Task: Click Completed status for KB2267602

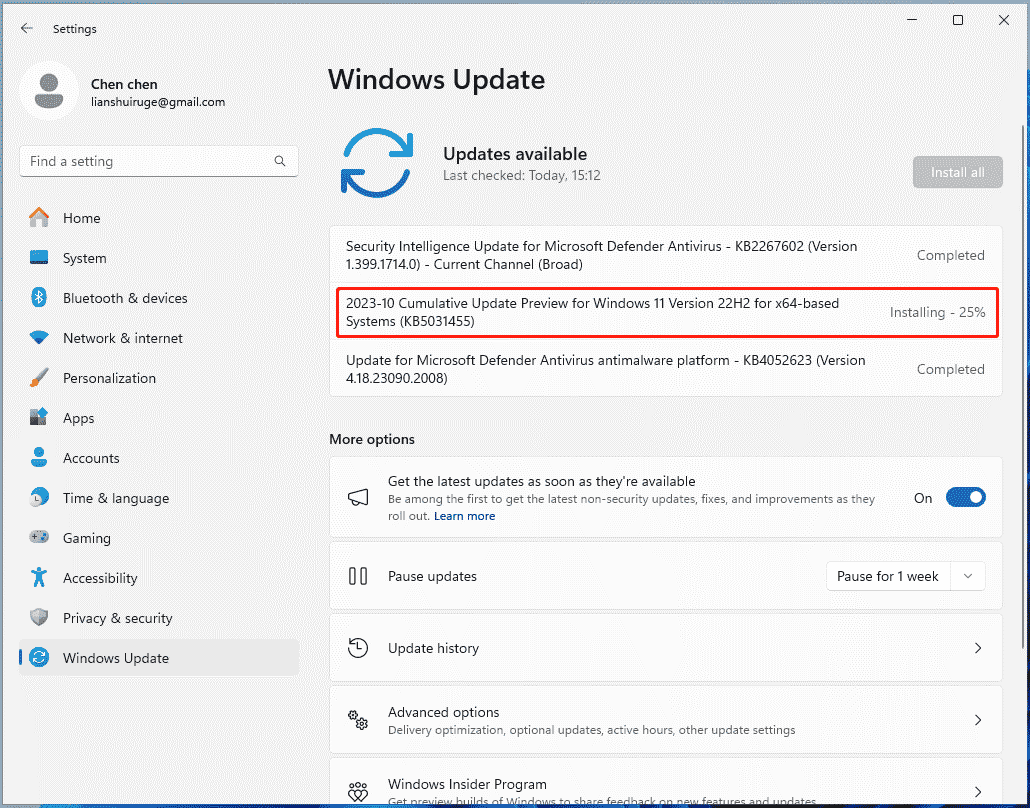Action: click(x=951, y=255)
